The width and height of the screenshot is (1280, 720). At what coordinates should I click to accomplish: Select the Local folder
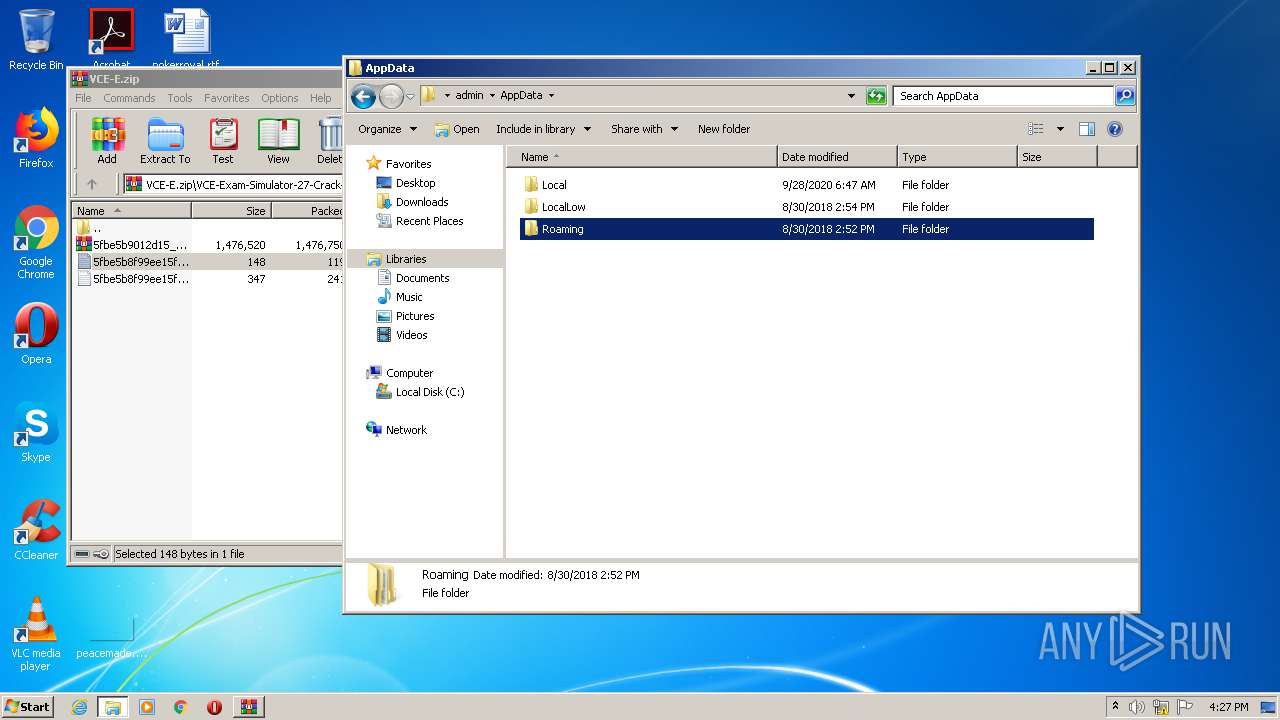pos(554,185)
